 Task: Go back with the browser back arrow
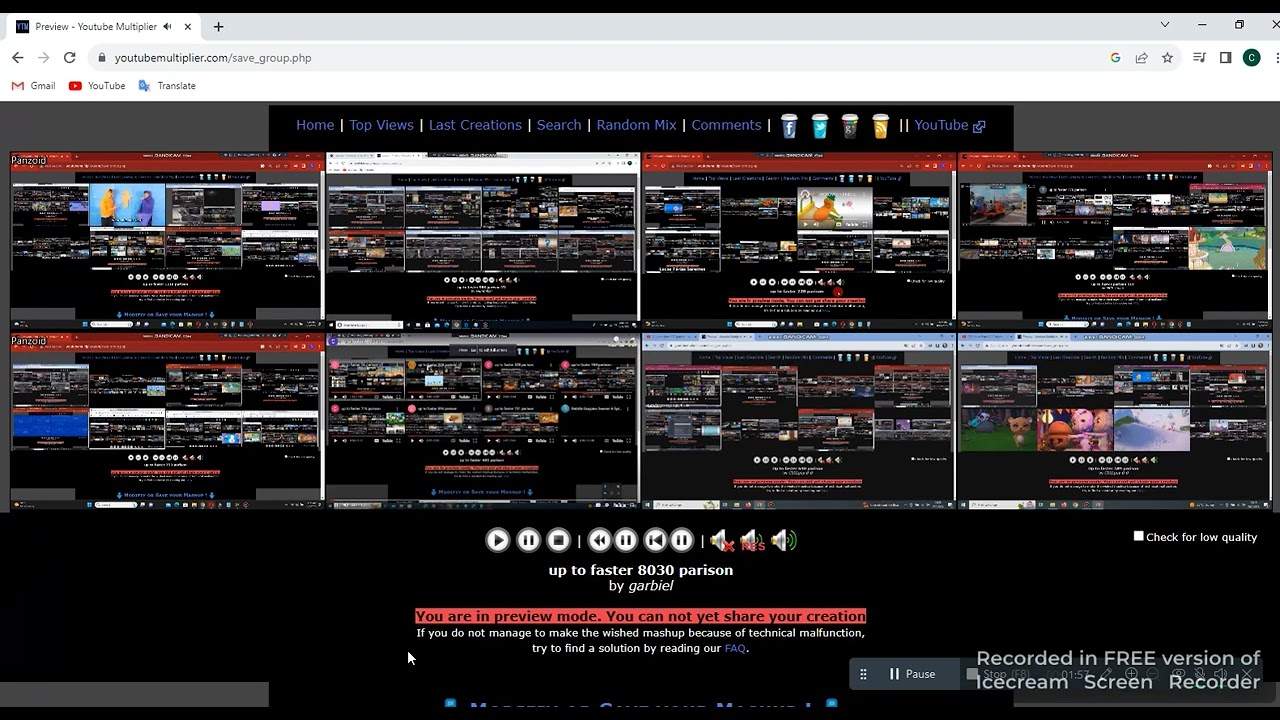click(x=17, y=58)
